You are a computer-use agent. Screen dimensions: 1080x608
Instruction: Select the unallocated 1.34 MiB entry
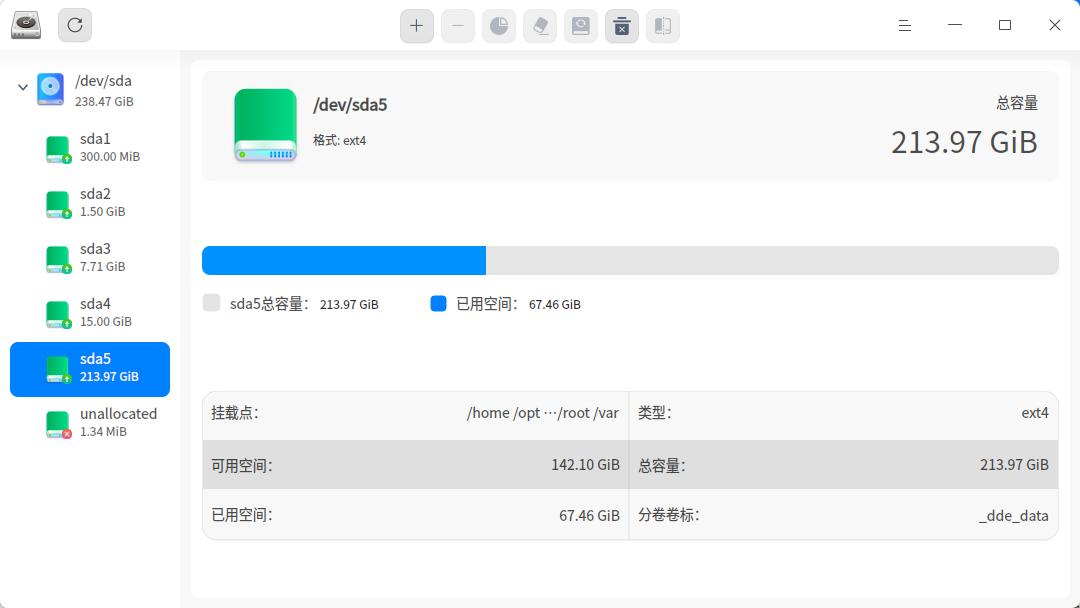[x=90, y=423]
